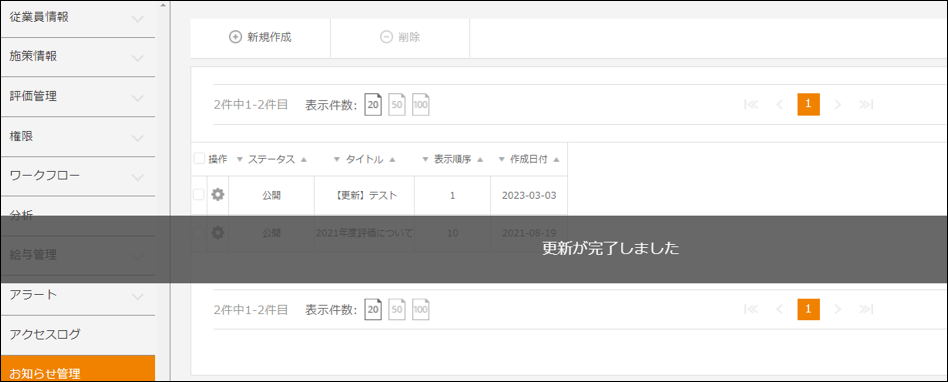Sort 表示順序 column ascending arrow
948x382 pixels.
[x=480, y=160]
